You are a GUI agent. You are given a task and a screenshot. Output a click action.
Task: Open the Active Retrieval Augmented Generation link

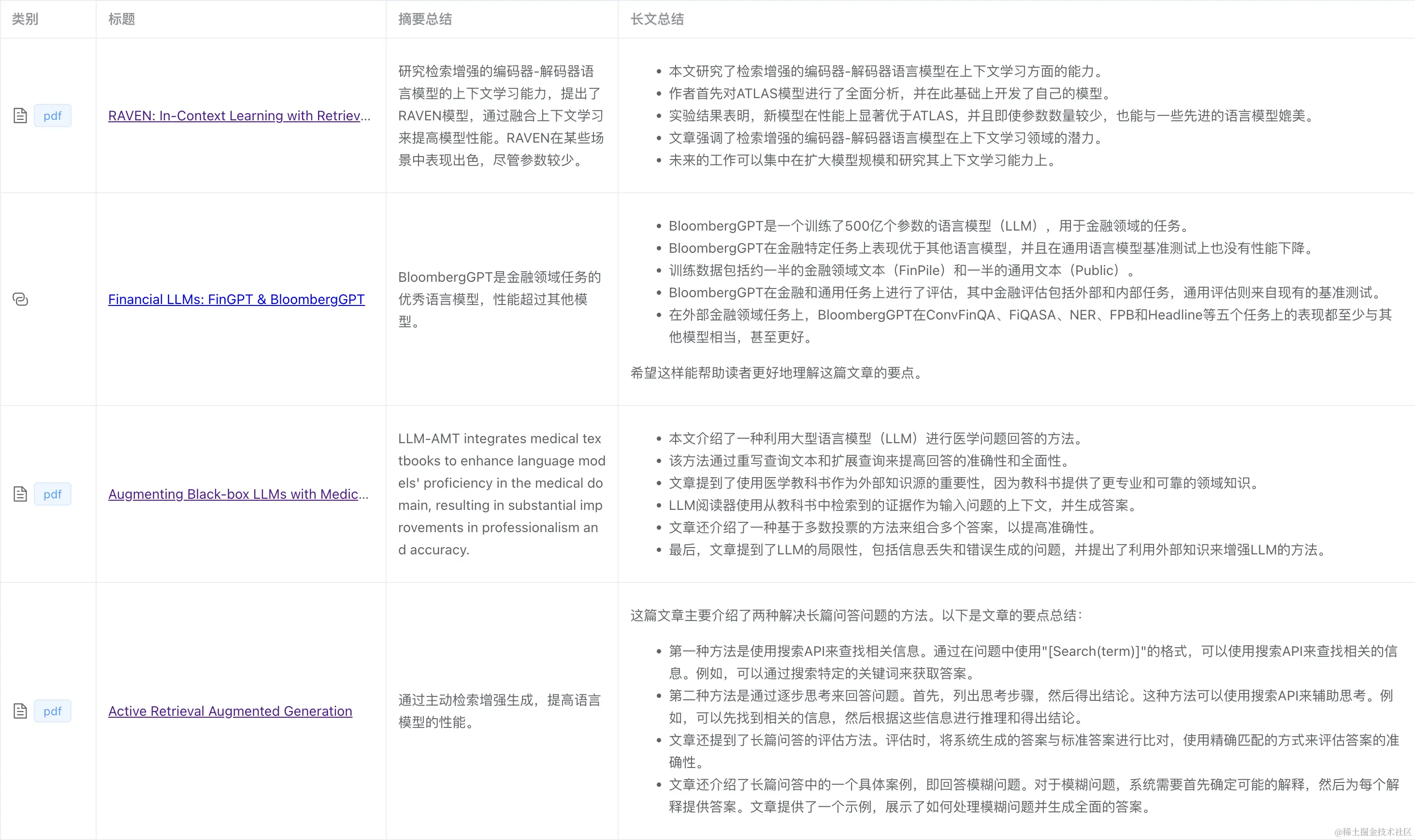pos(230,711)
